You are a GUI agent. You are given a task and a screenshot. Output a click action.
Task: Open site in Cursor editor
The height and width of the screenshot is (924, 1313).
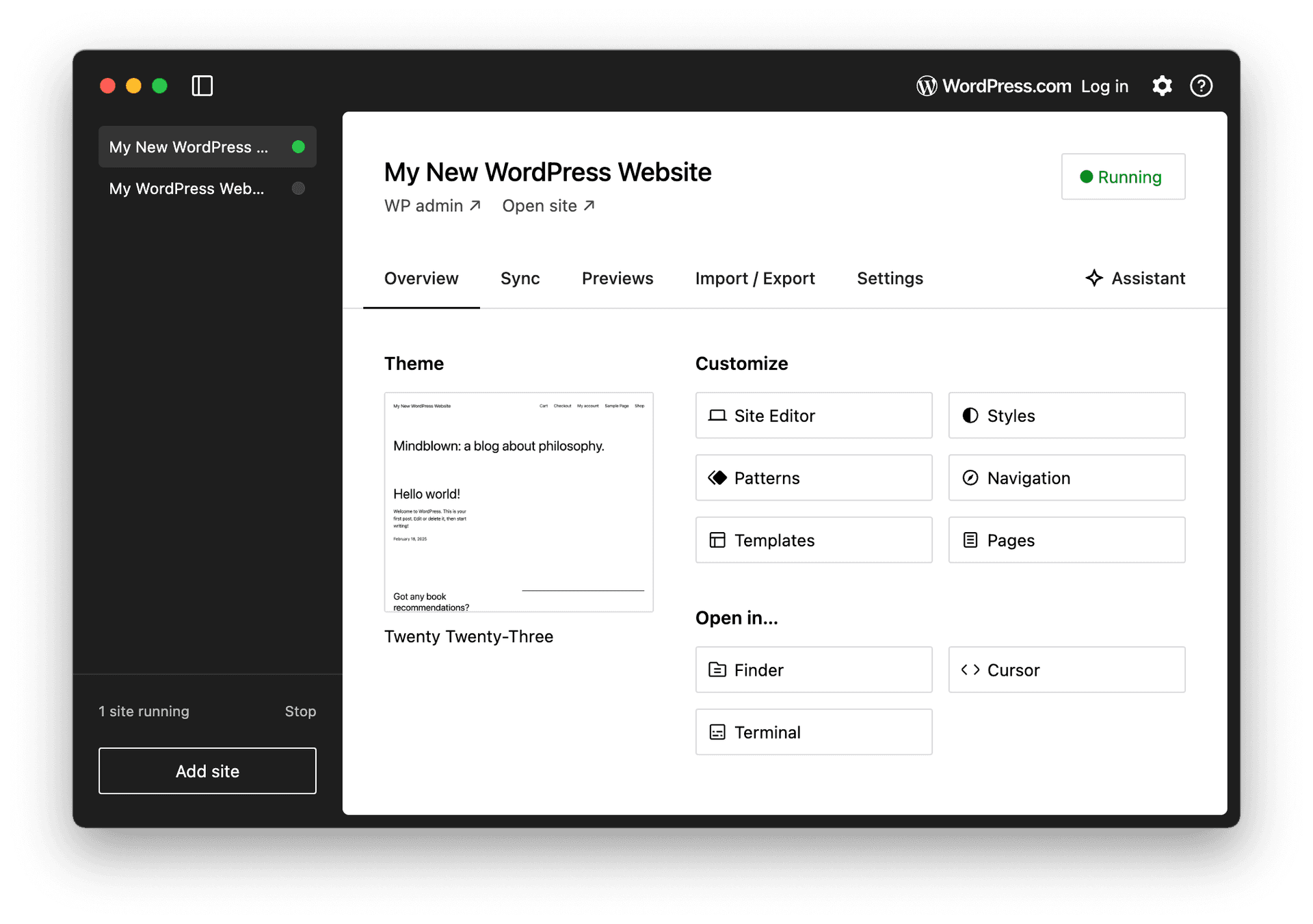pos(1066,670)
